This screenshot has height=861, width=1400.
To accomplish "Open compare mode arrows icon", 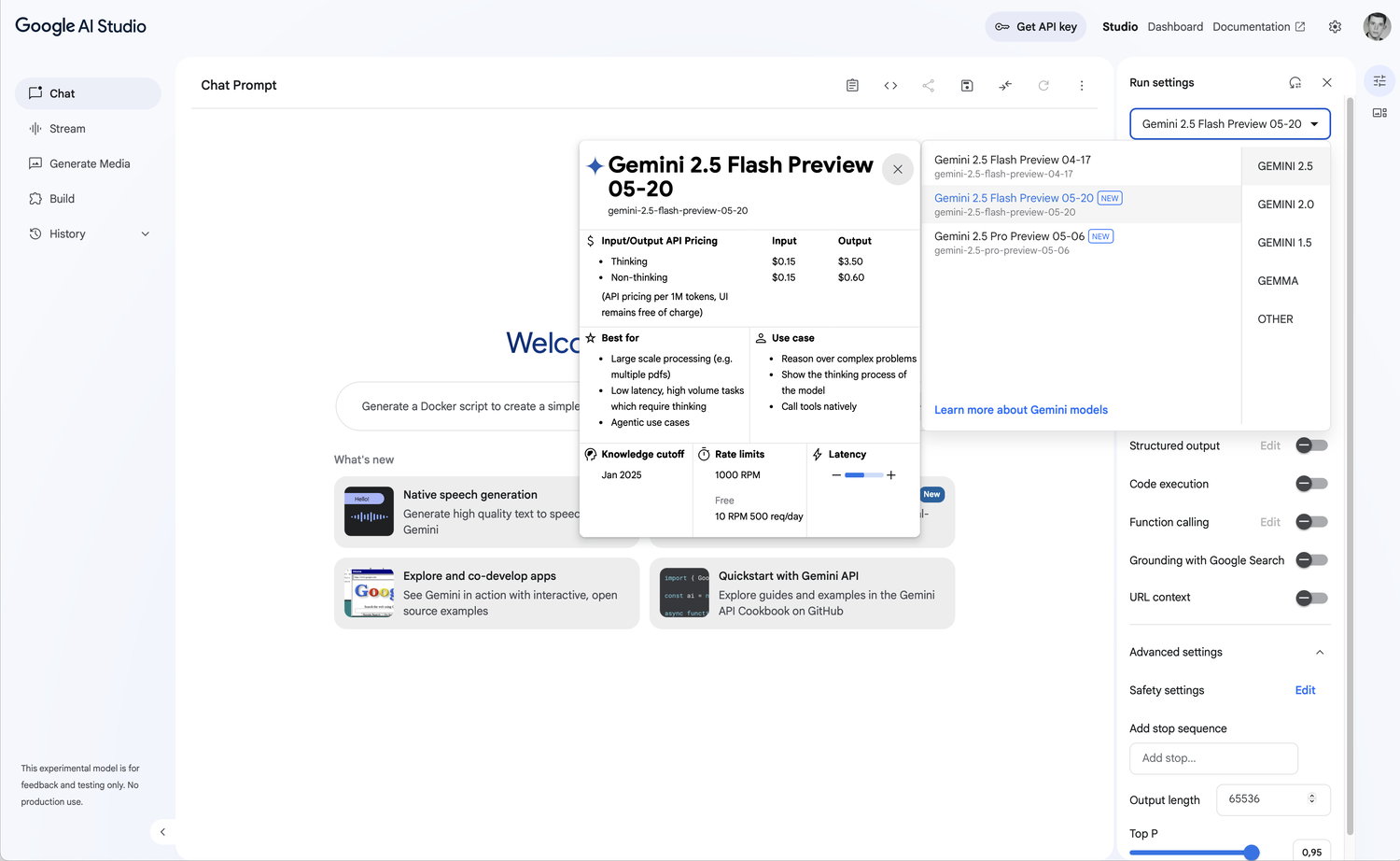I will coord(1005,85).
